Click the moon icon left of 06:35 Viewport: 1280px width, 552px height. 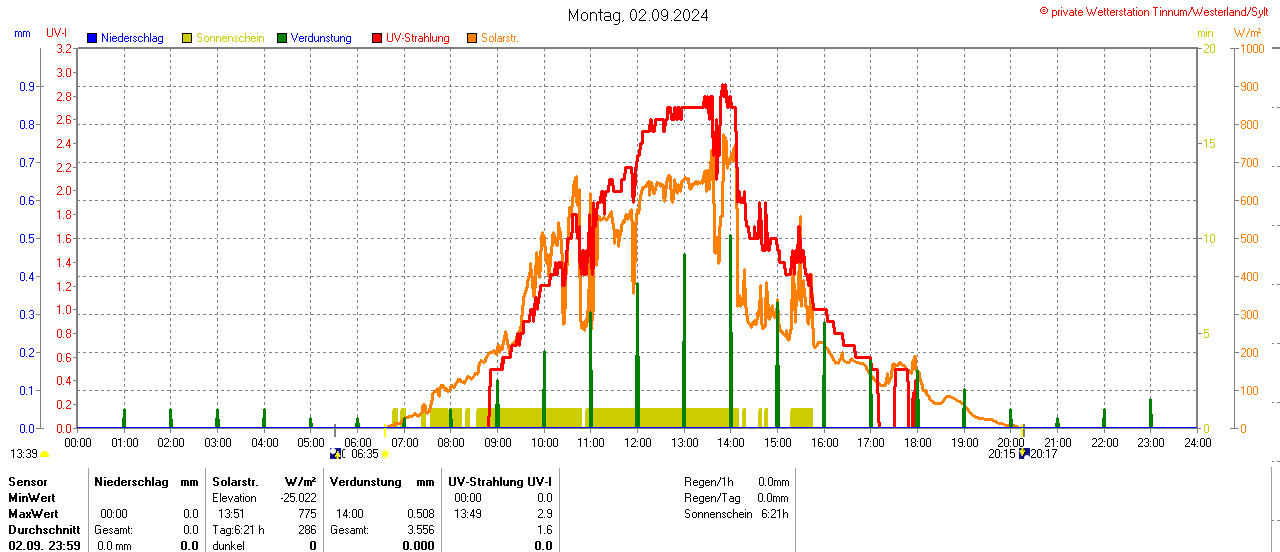(x=337, y=454)
